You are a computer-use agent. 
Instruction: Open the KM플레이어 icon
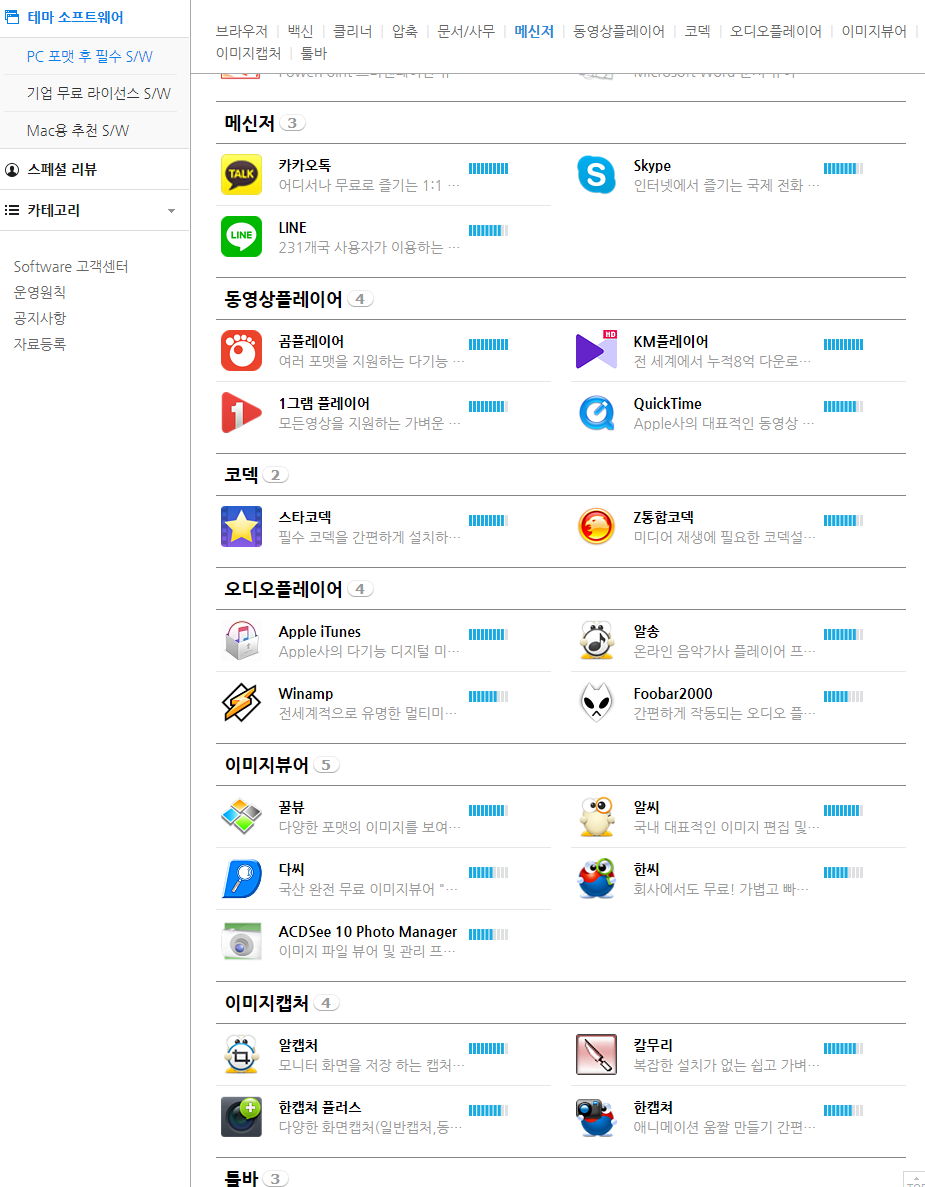click(596, 350)
